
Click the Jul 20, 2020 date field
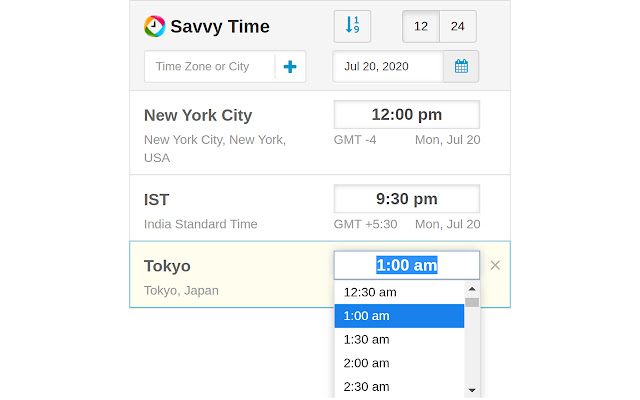(x=388, y=67)
